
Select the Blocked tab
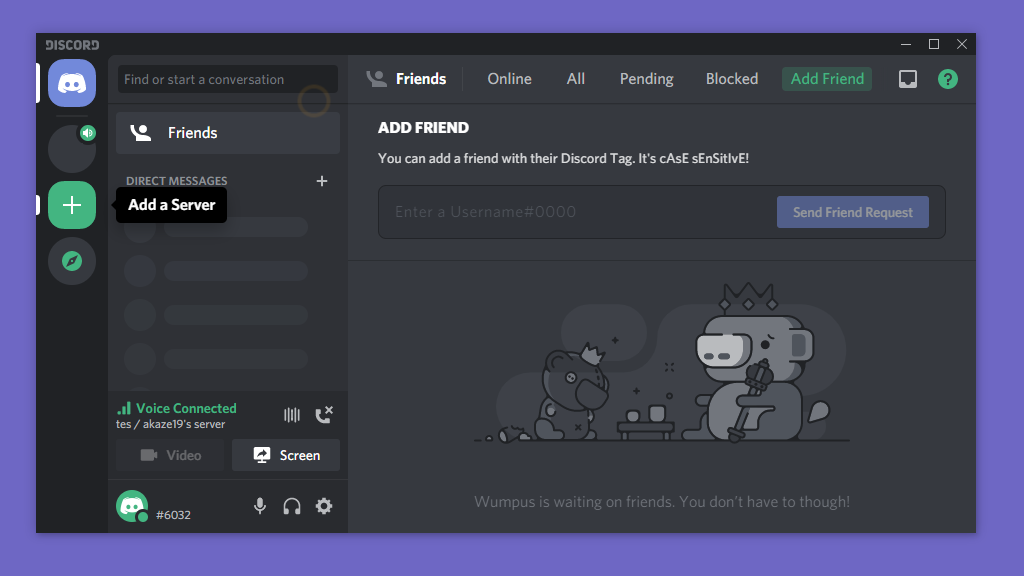[732, 79]
